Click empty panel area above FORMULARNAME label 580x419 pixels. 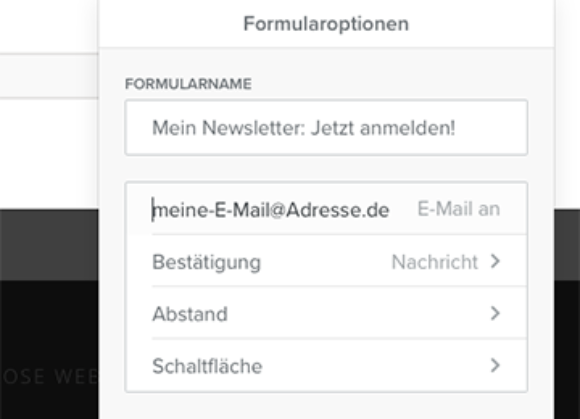[x=326, y=62]
